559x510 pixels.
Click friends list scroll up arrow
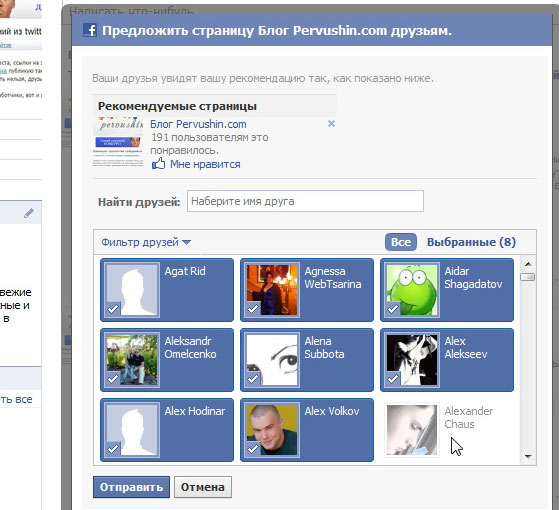click(x=528, y=264)
